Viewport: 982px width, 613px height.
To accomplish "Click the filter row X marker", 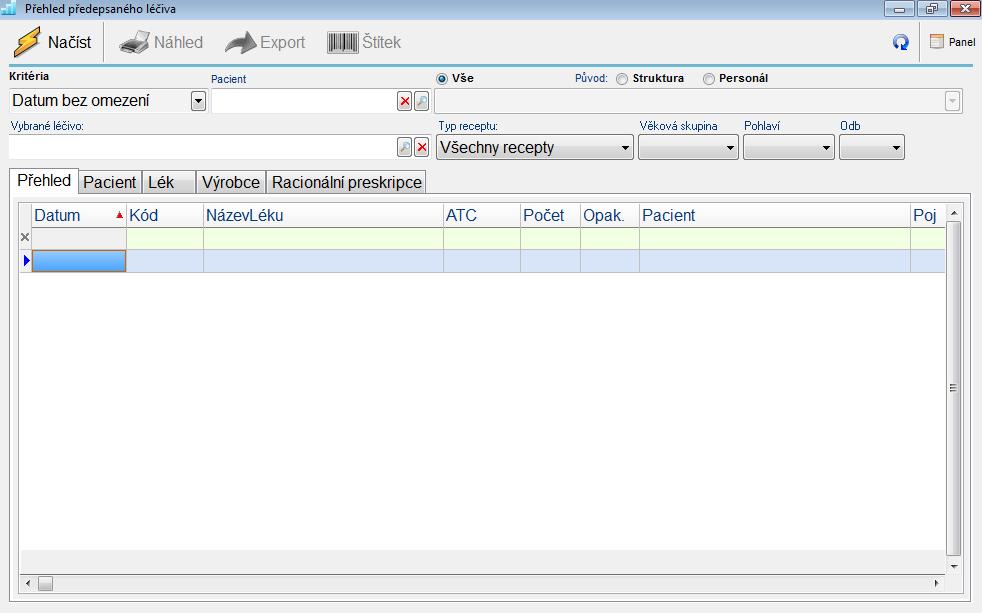I will click(25, 237).
